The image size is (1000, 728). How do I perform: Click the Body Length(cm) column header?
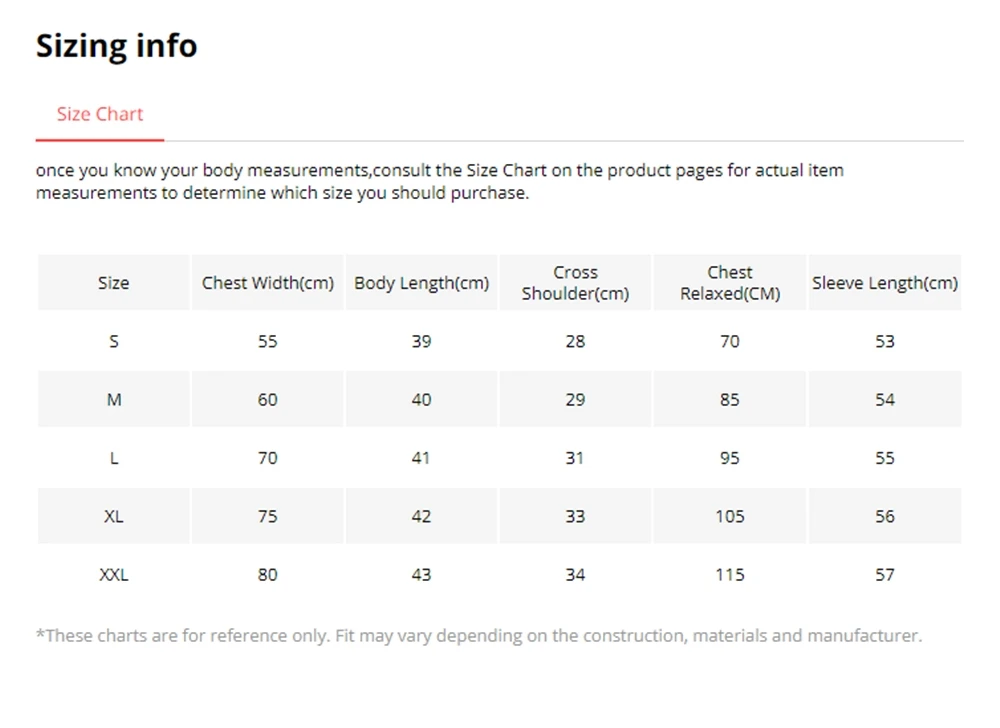[x=422, y=282]
